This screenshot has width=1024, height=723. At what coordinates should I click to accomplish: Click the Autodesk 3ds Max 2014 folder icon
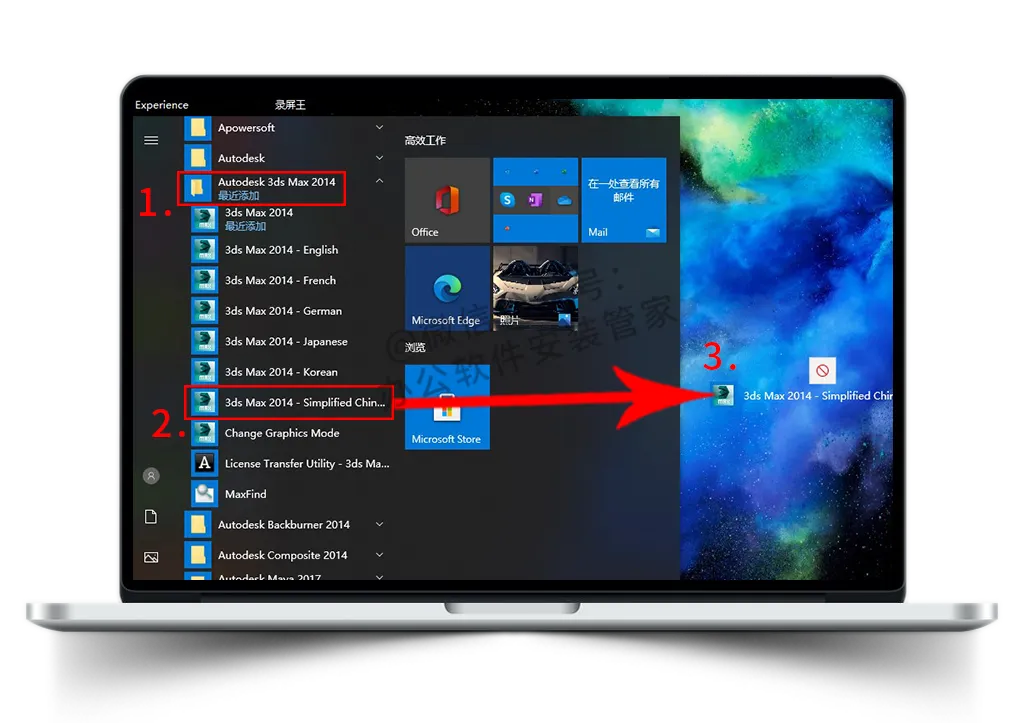[x=197, y=188]
